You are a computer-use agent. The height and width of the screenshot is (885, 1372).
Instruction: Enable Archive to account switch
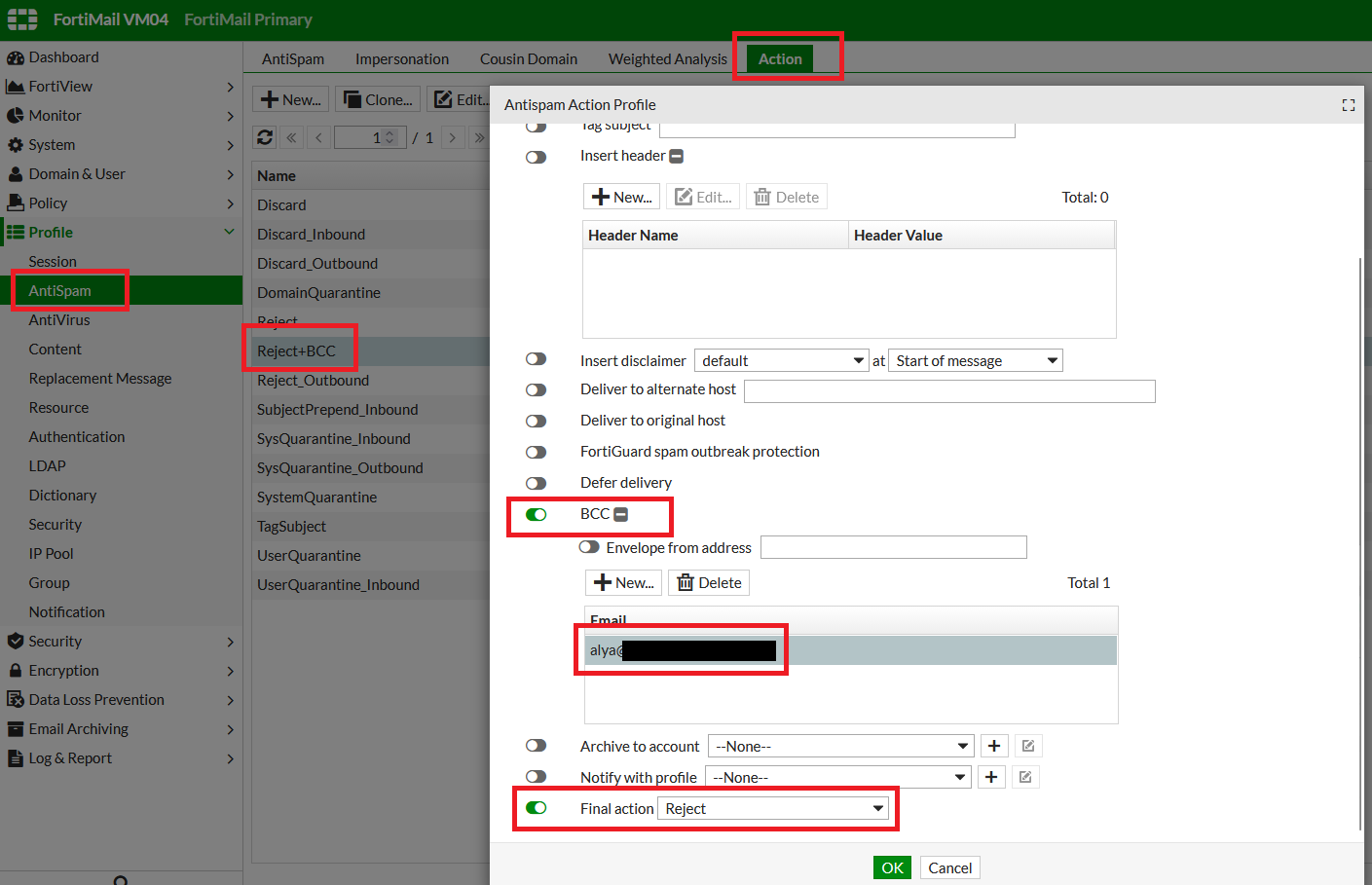pos(537,746)
